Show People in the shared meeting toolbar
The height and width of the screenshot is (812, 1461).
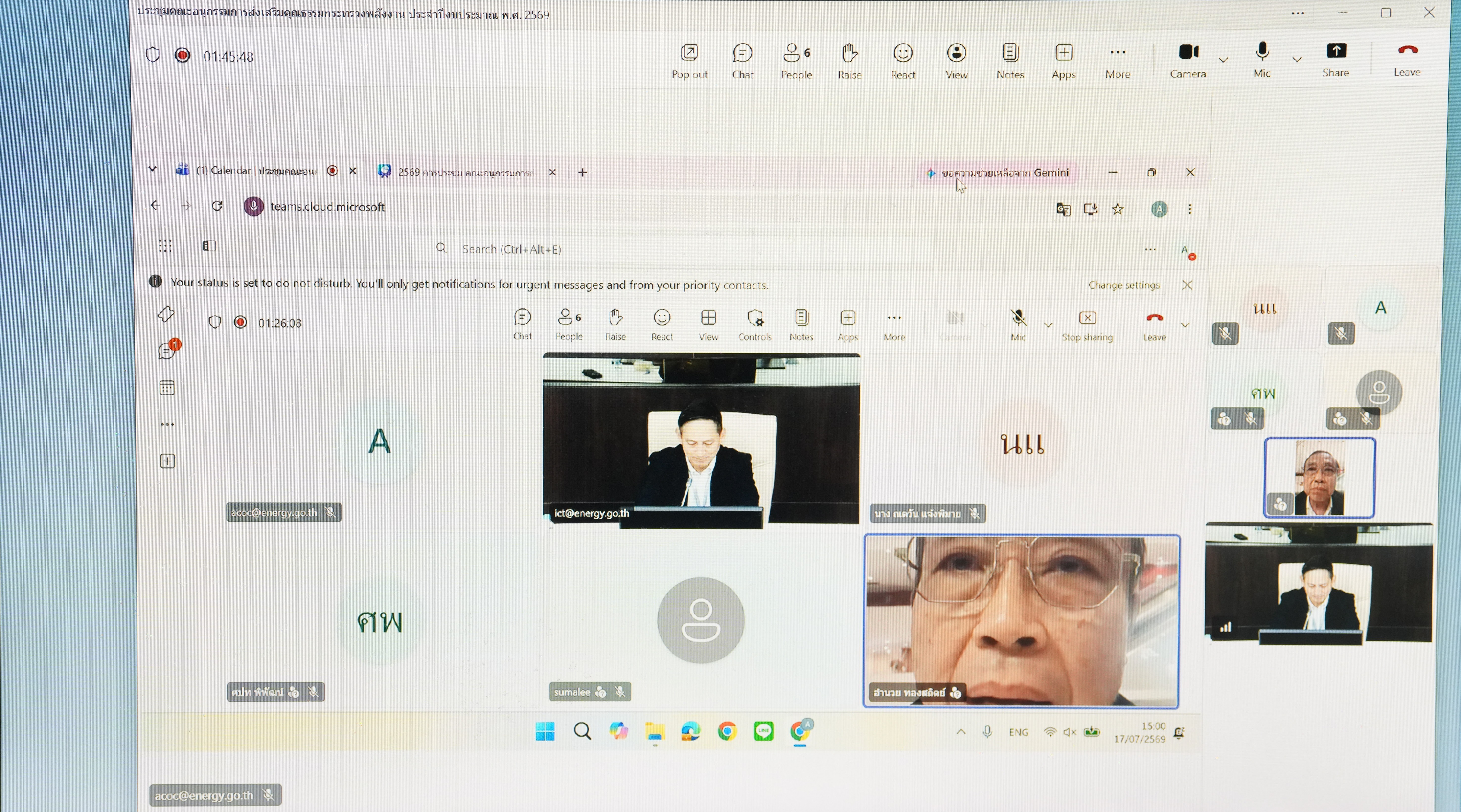pyautogui.click(x=569, y=324)
